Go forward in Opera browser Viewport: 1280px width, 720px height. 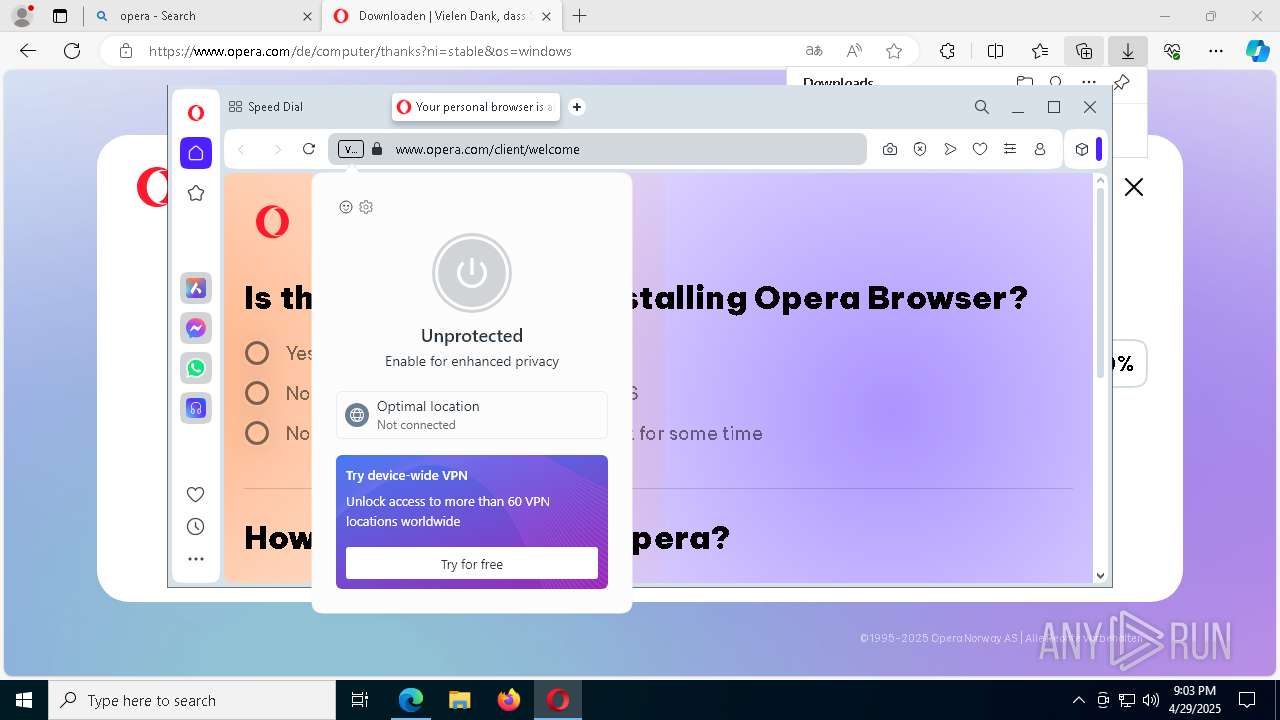[277, 149]
